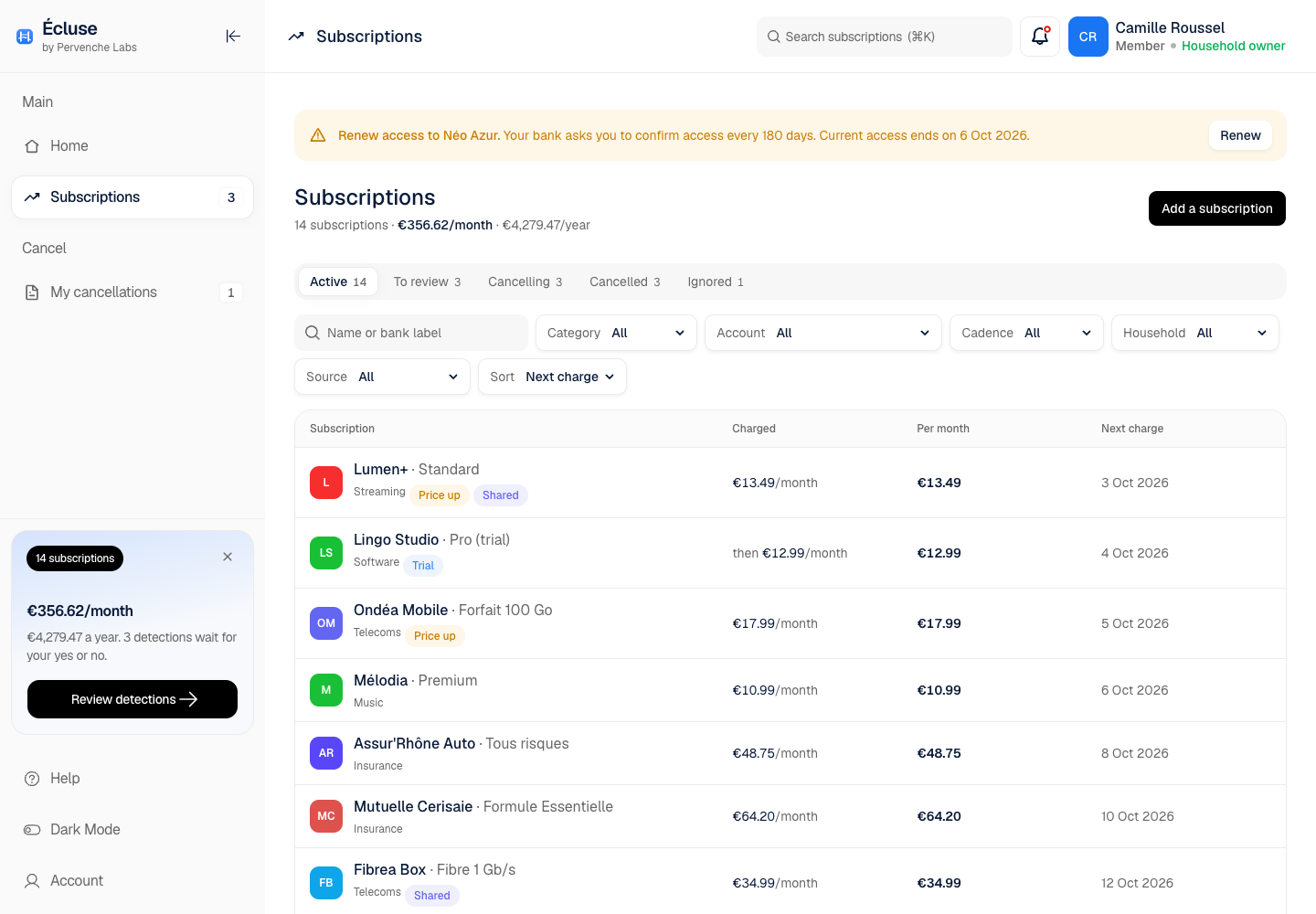The image size is (1316, 914).
Task: Click the Price up tag on Lumen+
Action: (x=440, y=495)
